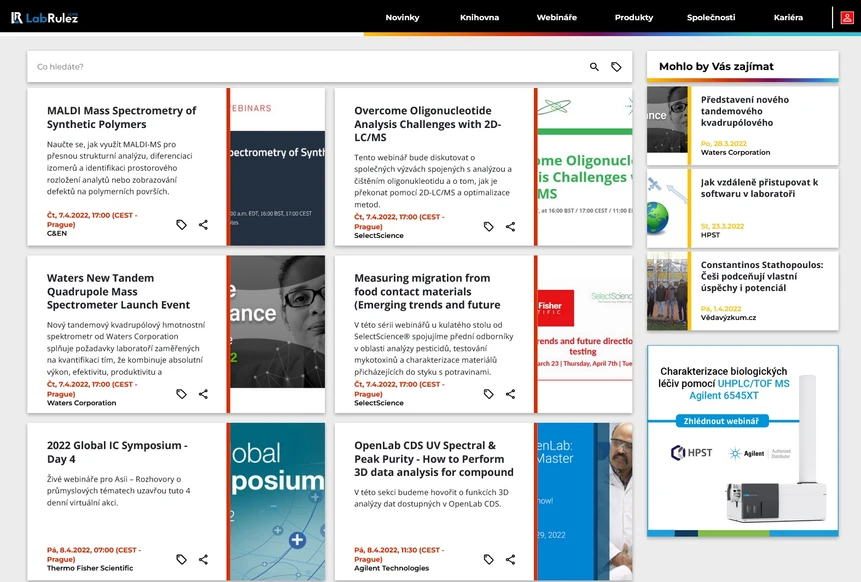Image resolution: width=861 pixels, height=582 pixels.
Task: Click SelectScience label on Oligonucleotide card
Action: (379, 236)
